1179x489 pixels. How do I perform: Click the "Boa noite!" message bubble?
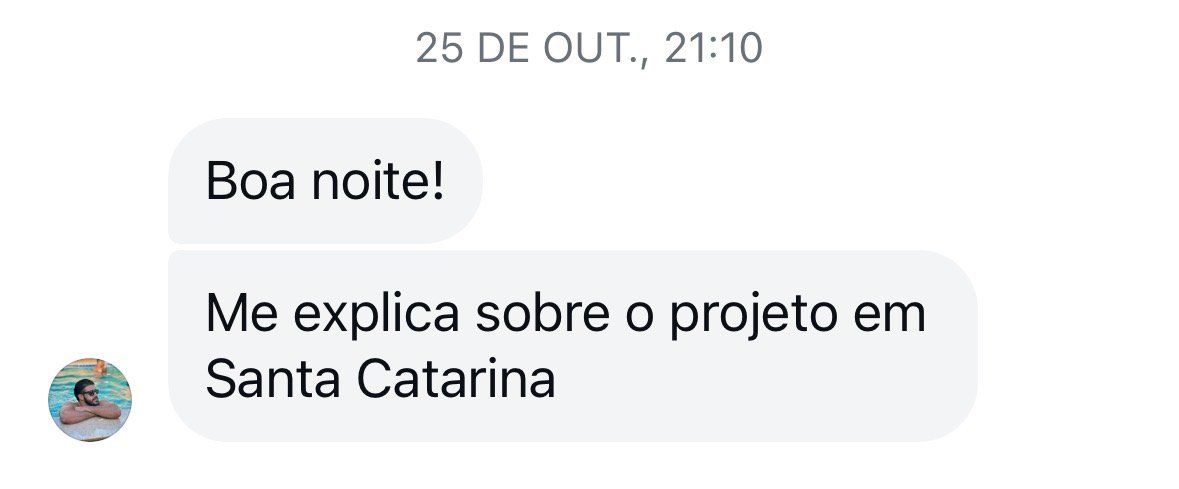tap(325, 182)
